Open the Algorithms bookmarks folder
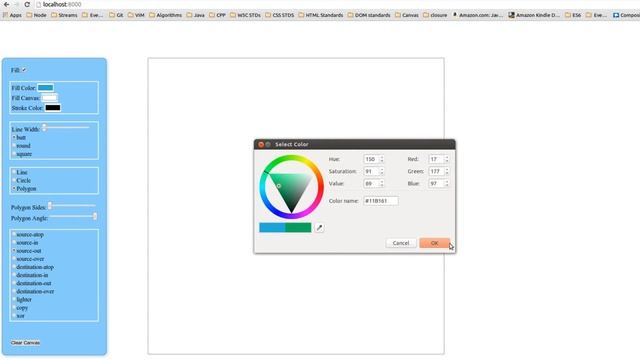The height and width of the screenshot is (360, 640). coord(165,15)
